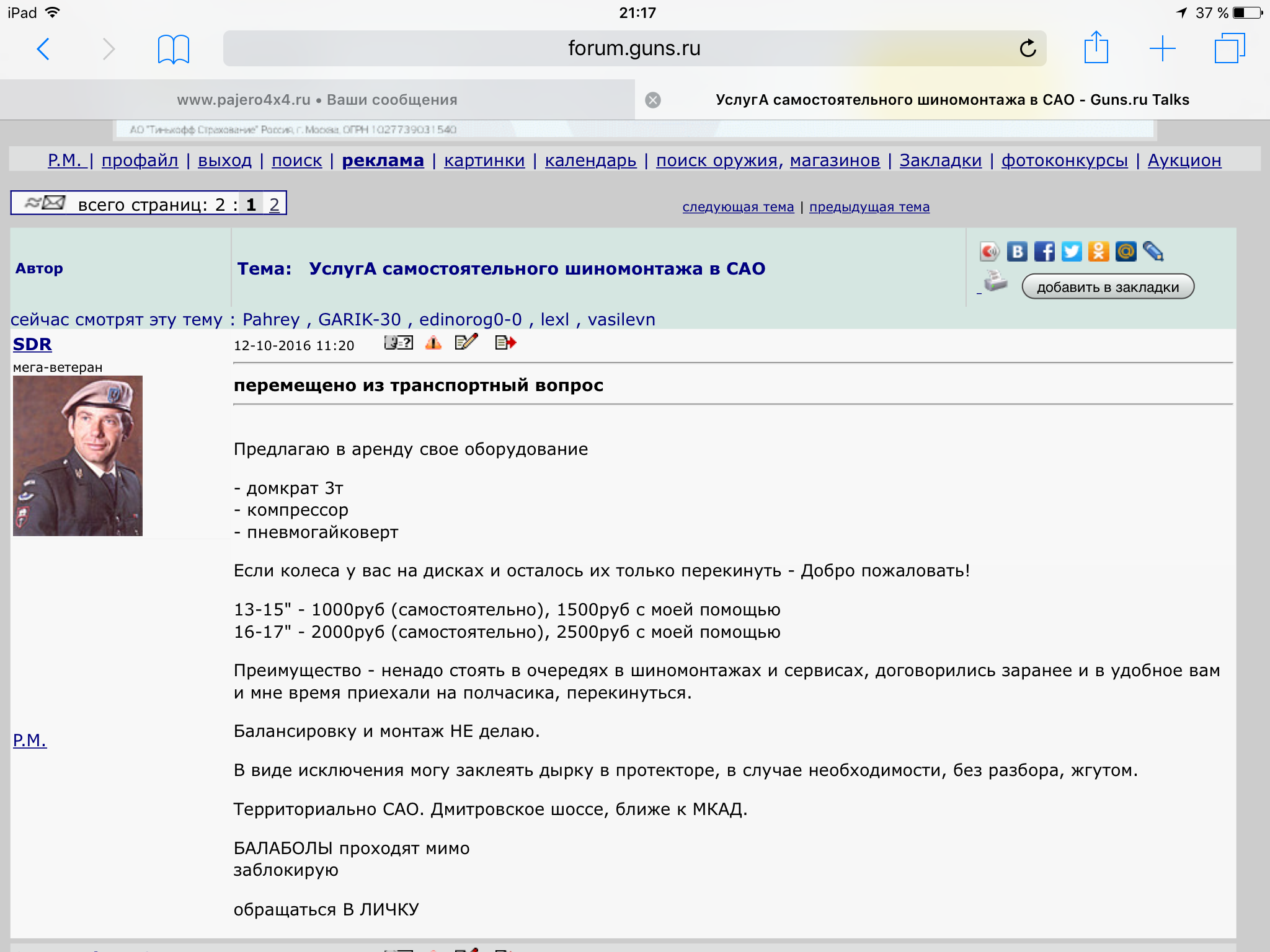Tap Safari share icon
Image resolution: width=1270 pixels, height=952 pixels.
pos(1096,48)
